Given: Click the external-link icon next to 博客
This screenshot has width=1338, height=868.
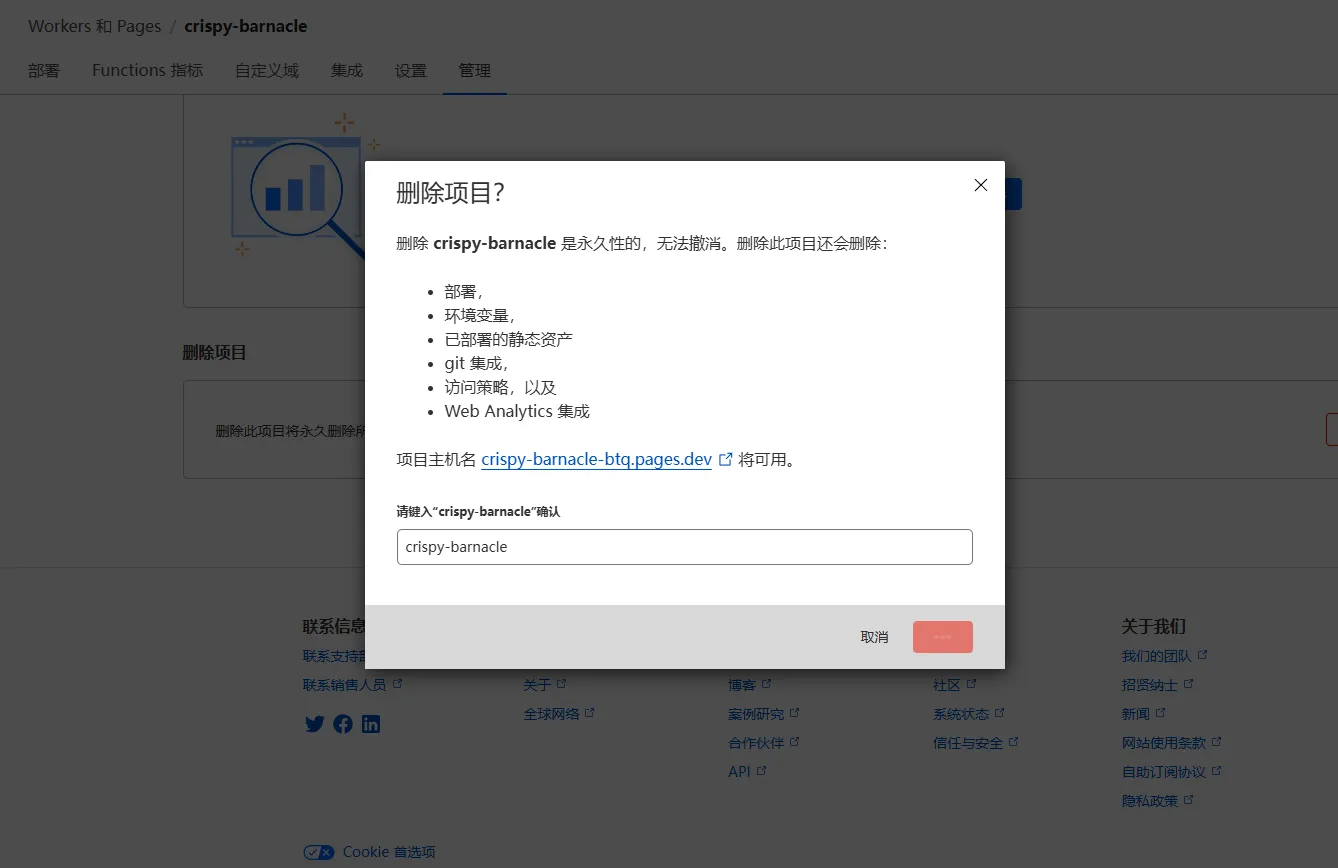Looking at the screenshot, I should point(766,683).
